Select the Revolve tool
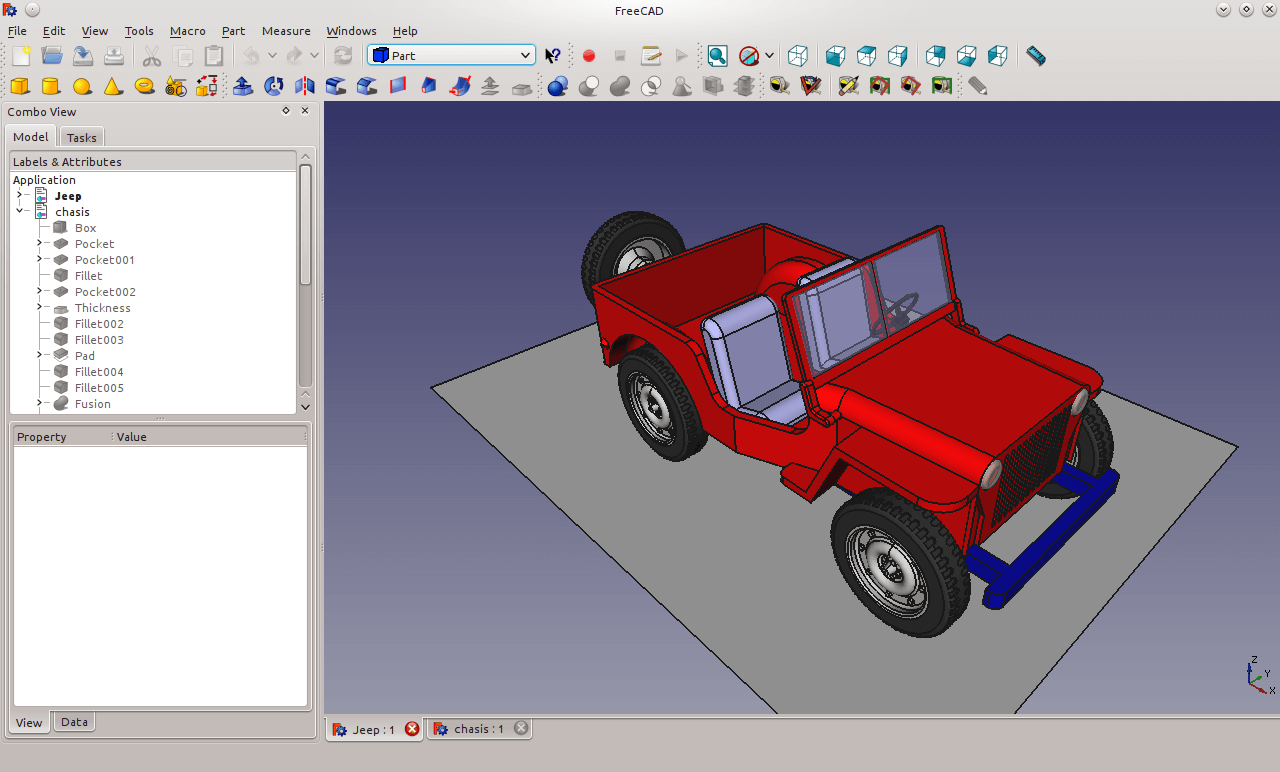Viewport: 1280px width, 772px height. pos(273,87)
